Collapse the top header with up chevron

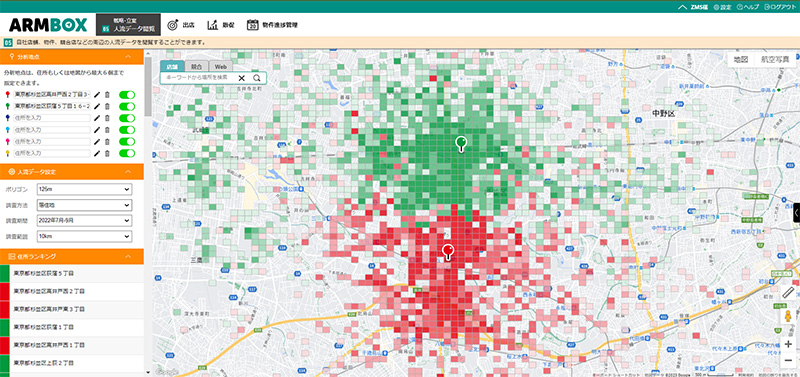(683, 7)
